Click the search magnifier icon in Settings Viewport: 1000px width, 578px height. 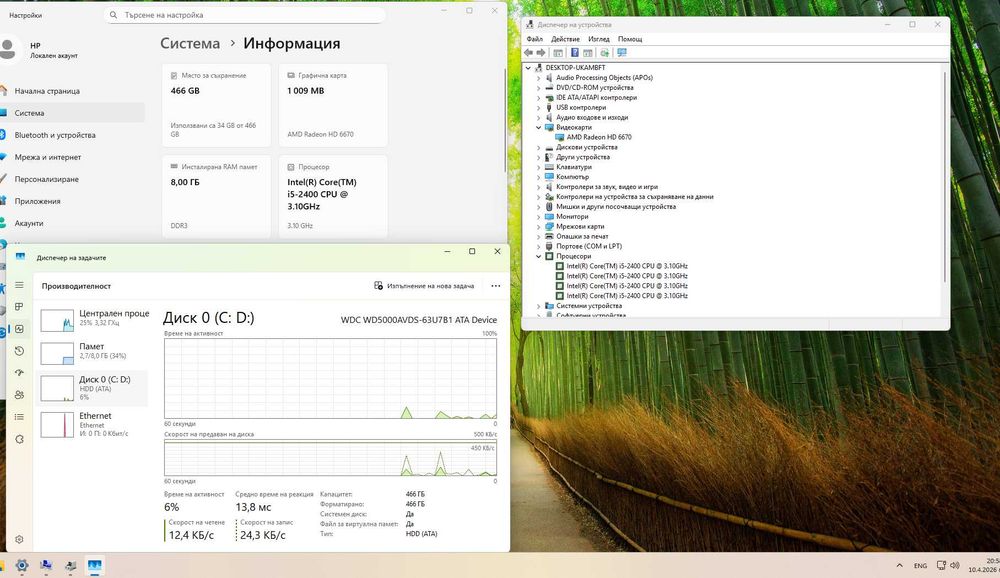114,15
